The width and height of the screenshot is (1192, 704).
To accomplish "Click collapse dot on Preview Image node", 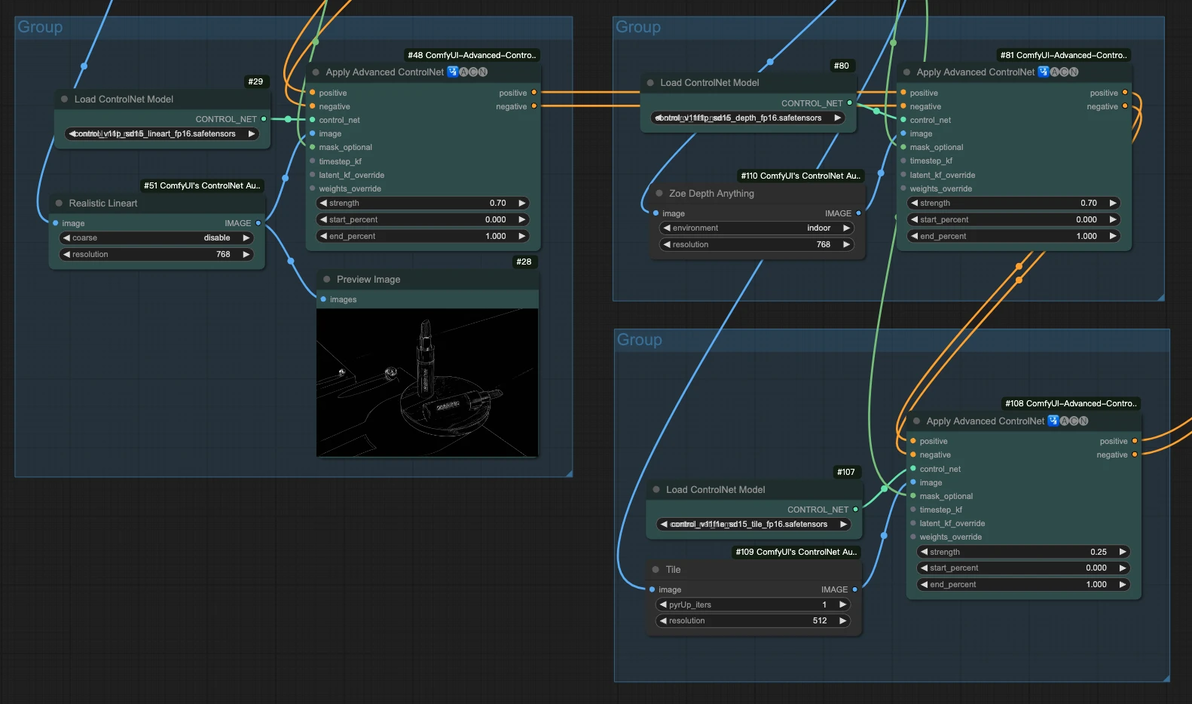I will [327, 279].
